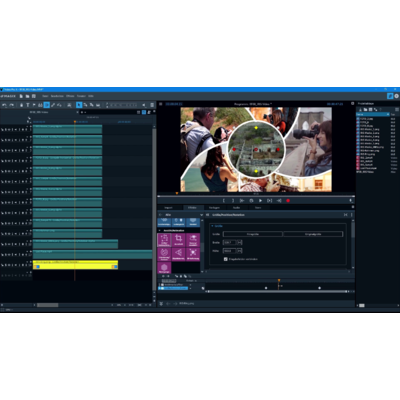Select the blue highlighted keyframe parameter row
This screenshot has height=400, width=400.
[174, 288]
